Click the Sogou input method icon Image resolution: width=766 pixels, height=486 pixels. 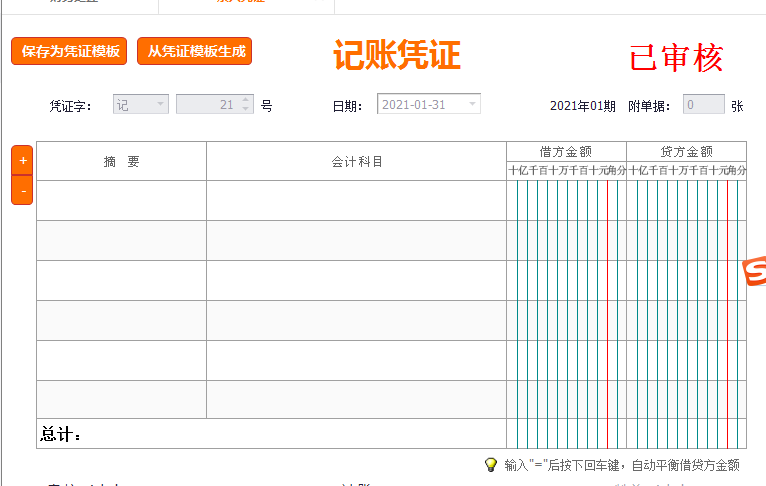coord(755,272)
